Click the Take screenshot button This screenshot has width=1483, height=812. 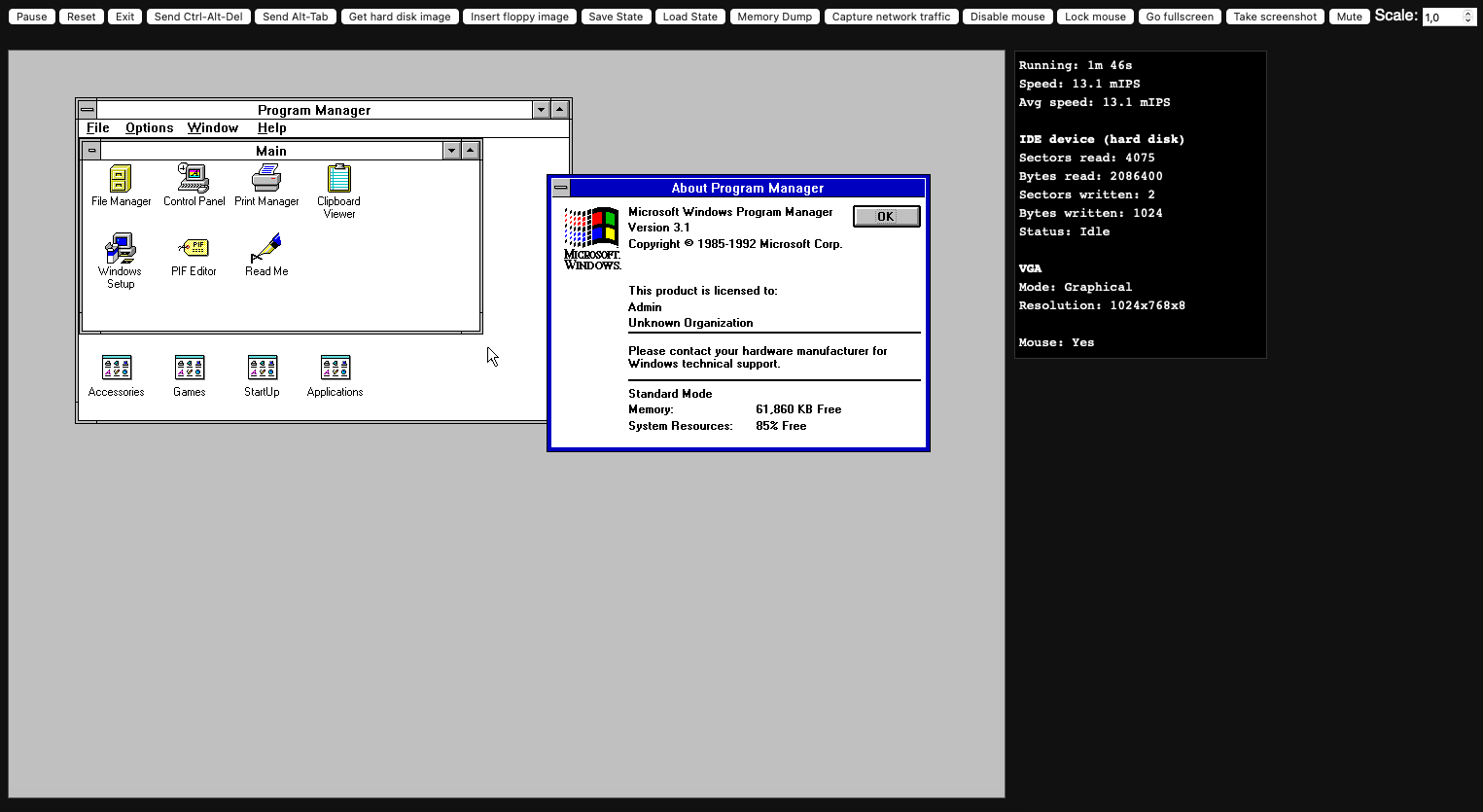[1274, 17]
